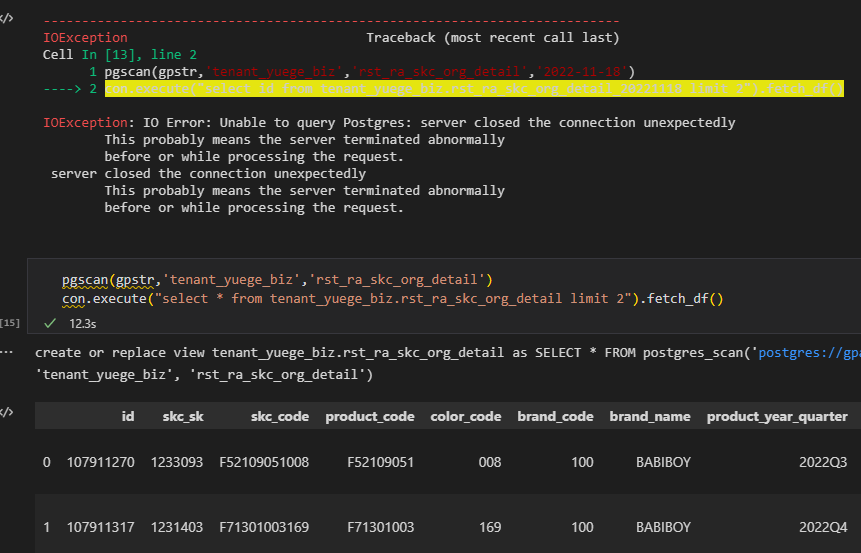Viewport: 861px width, 553px height.
Task: Select the brand_name column header
Action: 650,416
